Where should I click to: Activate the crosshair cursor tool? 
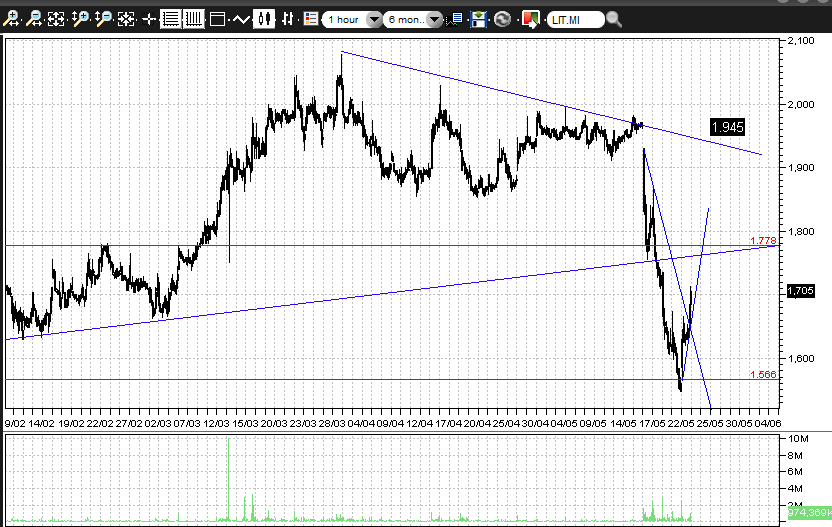pyautogui.click(x=149, y=20)
